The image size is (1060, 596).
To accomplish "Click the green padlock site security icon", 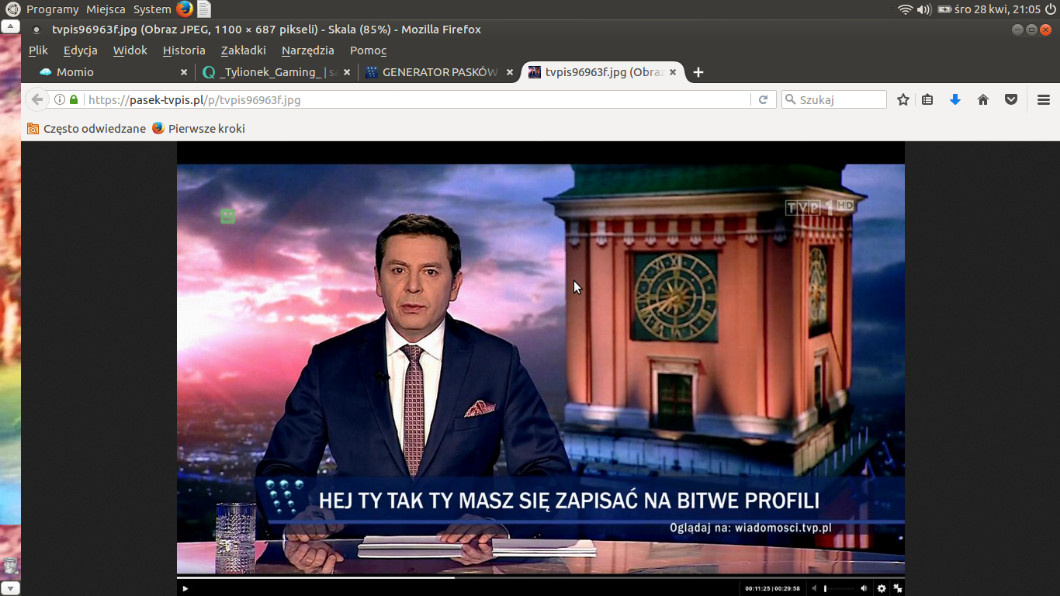I will (x=73, y=100).
